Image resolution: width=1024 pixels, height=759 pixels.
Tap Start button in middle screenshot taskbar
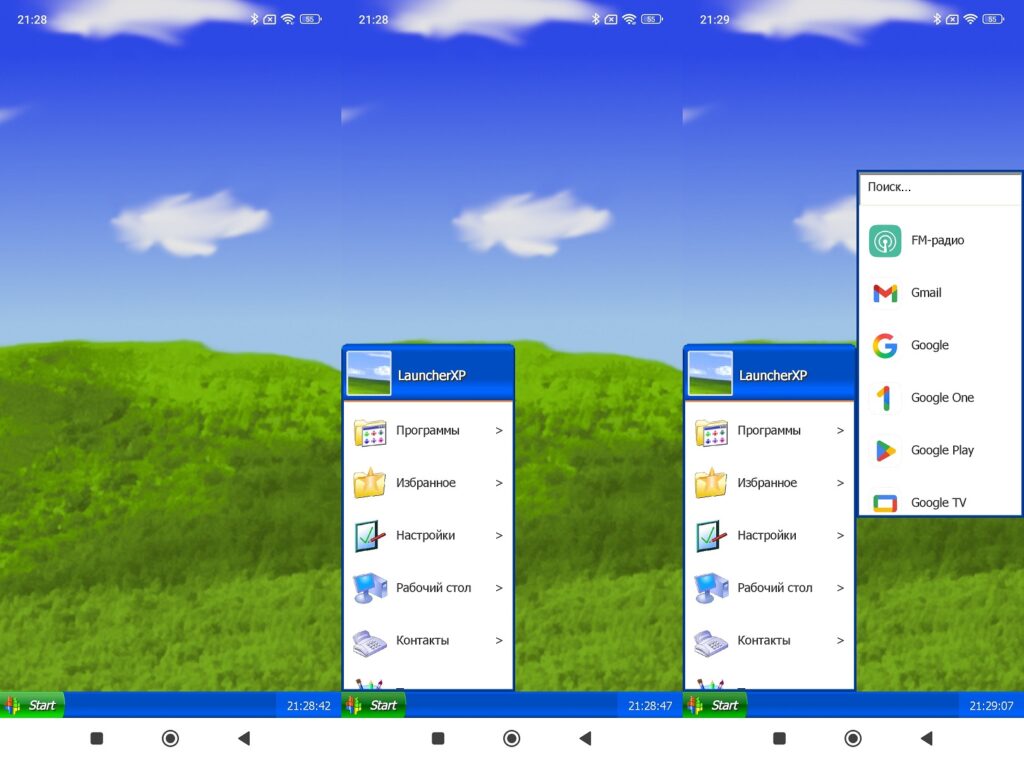click(x=373, y=705)
